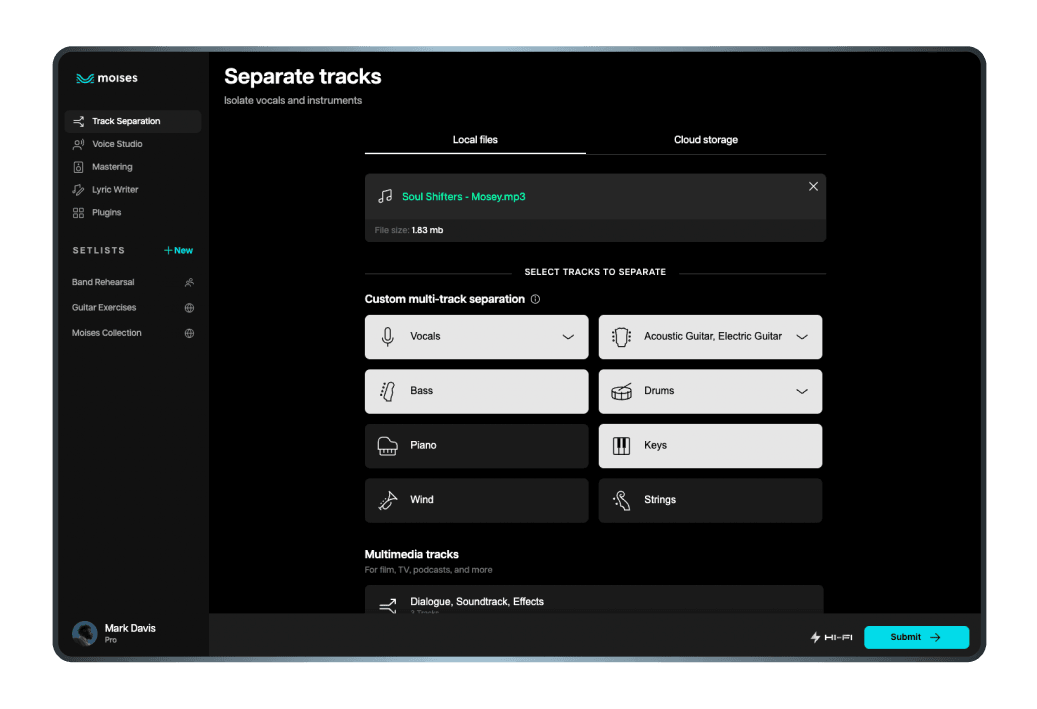Enable the Piano track tile
The image size is (1037, 709).
coord(476,446)
